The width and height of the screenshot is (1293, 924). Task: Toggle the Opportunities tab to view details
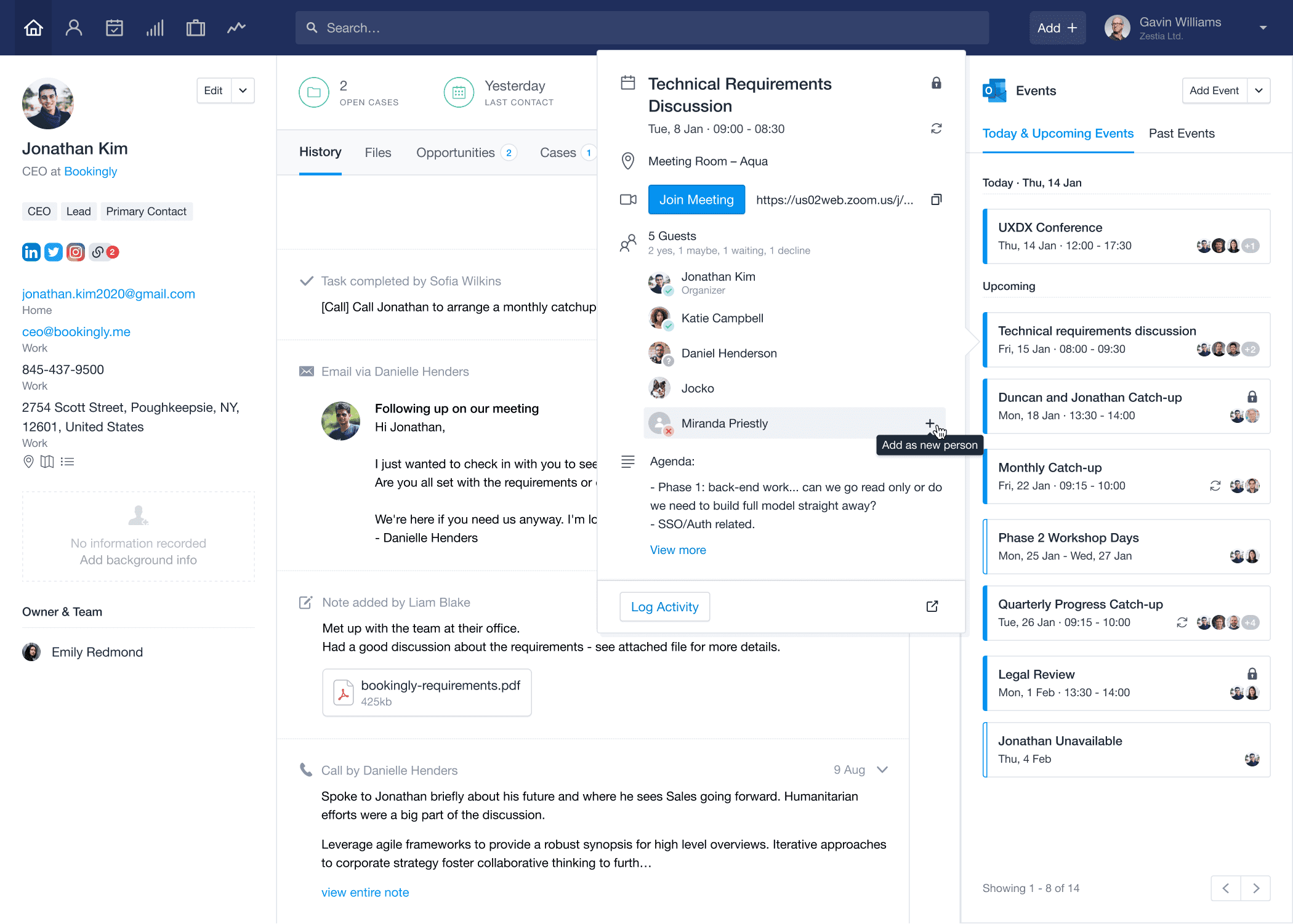click(x=456, y=152)
